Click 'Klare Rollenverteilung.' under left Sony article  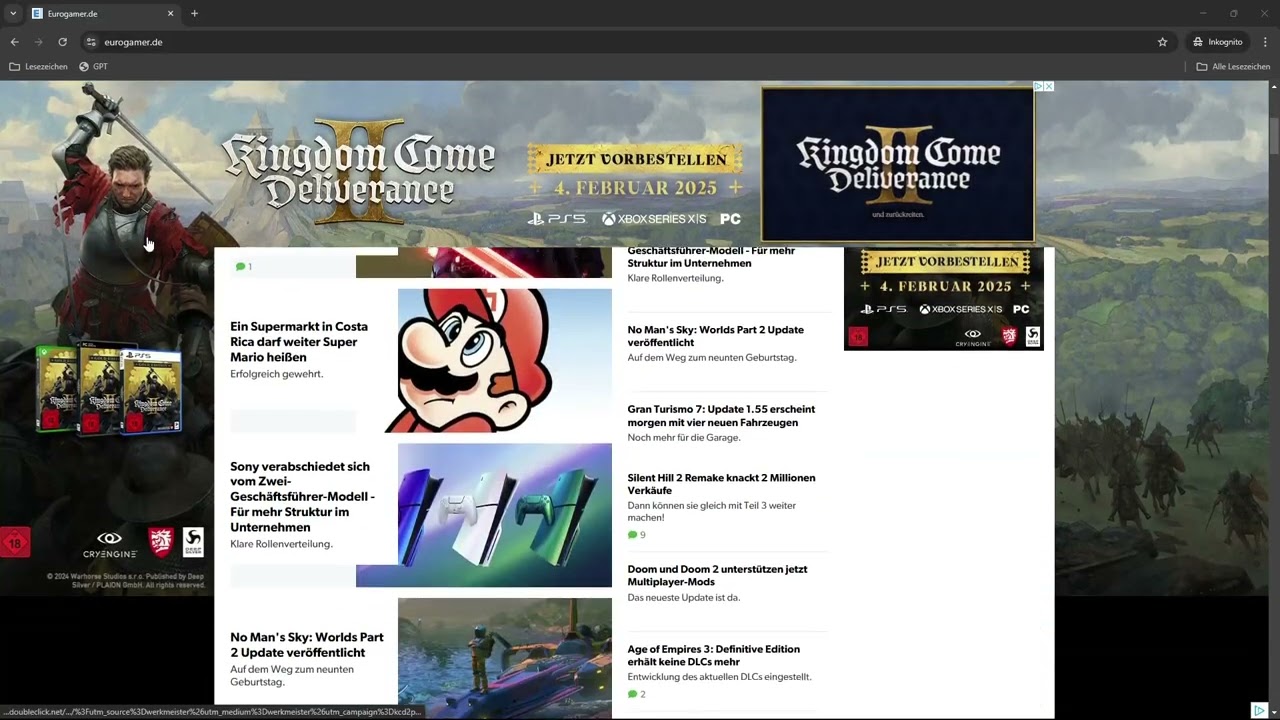(x=281, y=544)
